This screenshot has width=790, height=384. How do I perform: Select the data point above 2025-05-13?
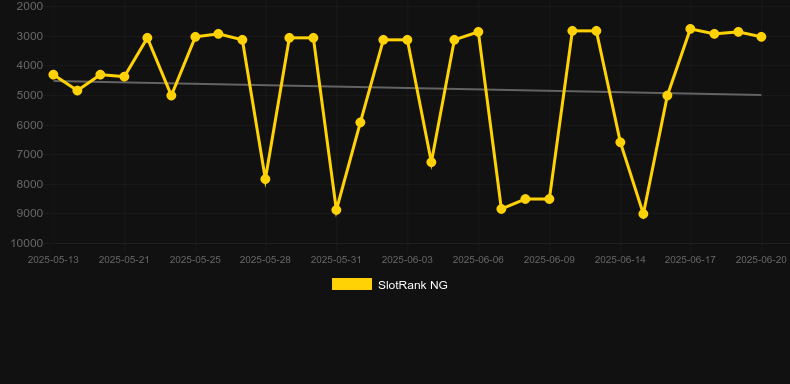point(53,75)
